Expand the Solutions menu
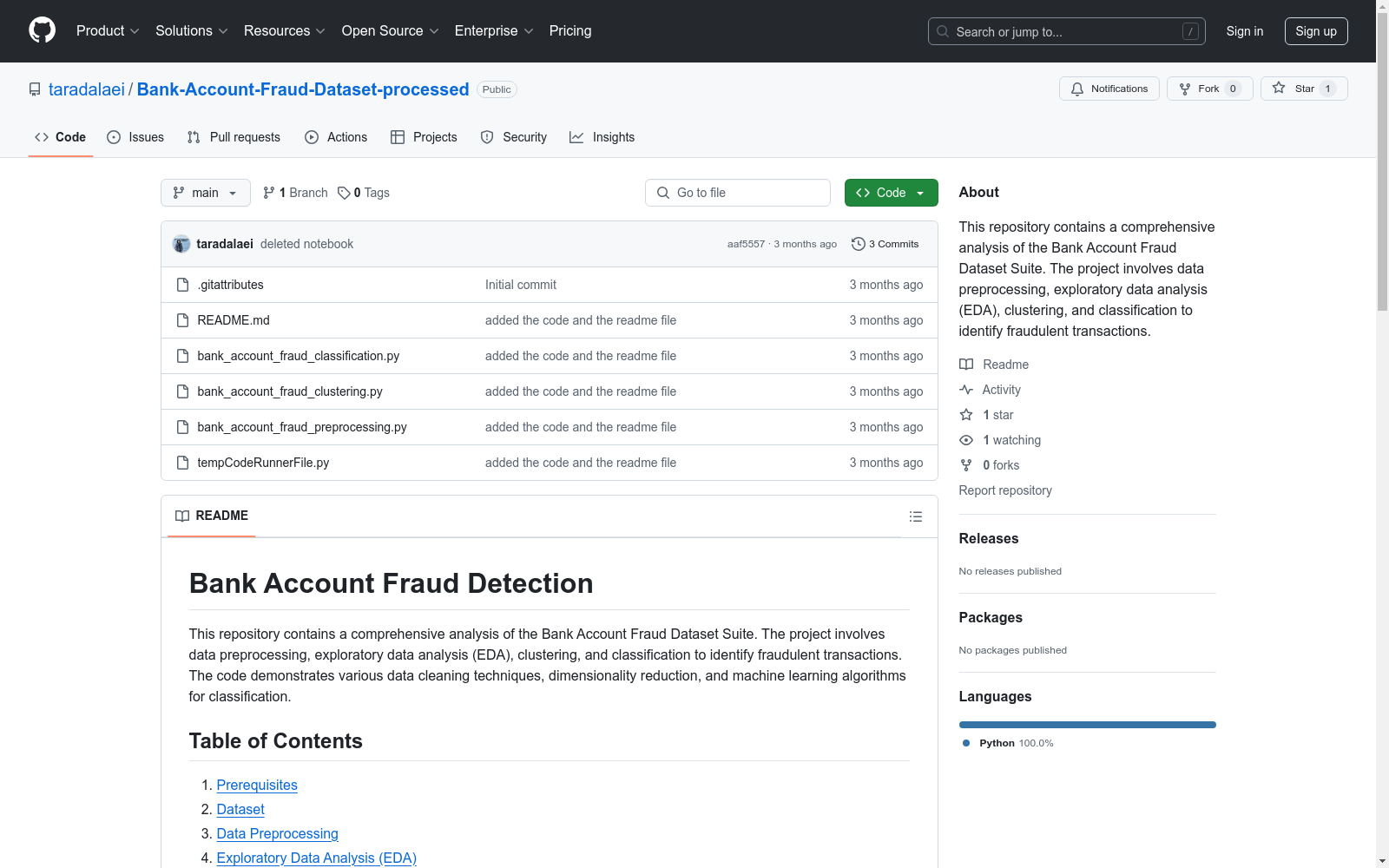The height and width of the screenshot is (868, 1389). pyautogui.click(x=192, y=30)
